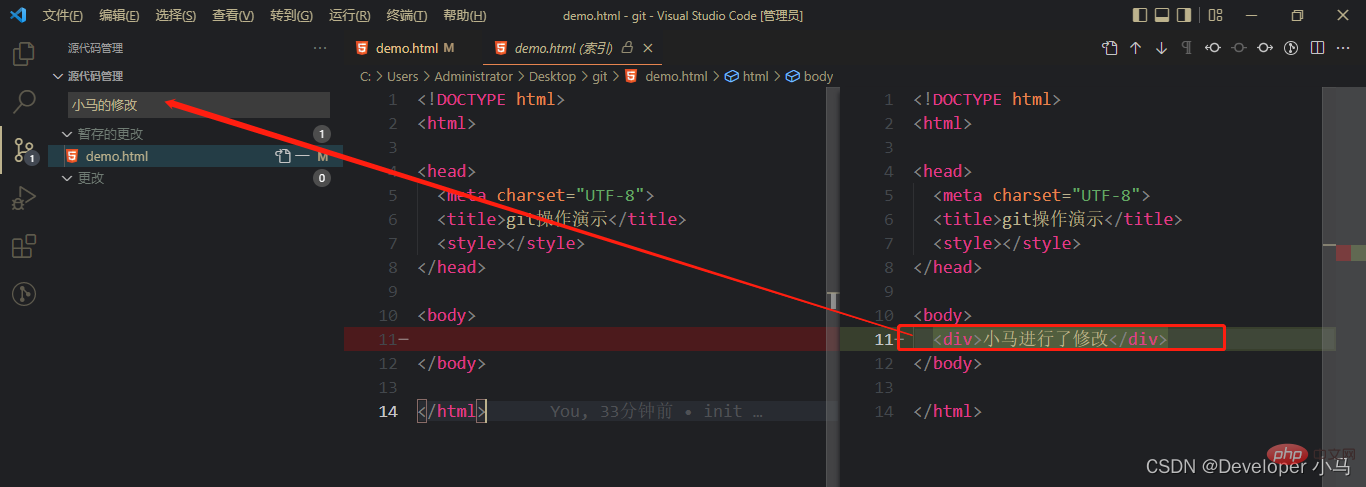This screenshot has width=1366, height=487.
Task: Open the Source Control view in activity bar
Action: coord(24,150)
